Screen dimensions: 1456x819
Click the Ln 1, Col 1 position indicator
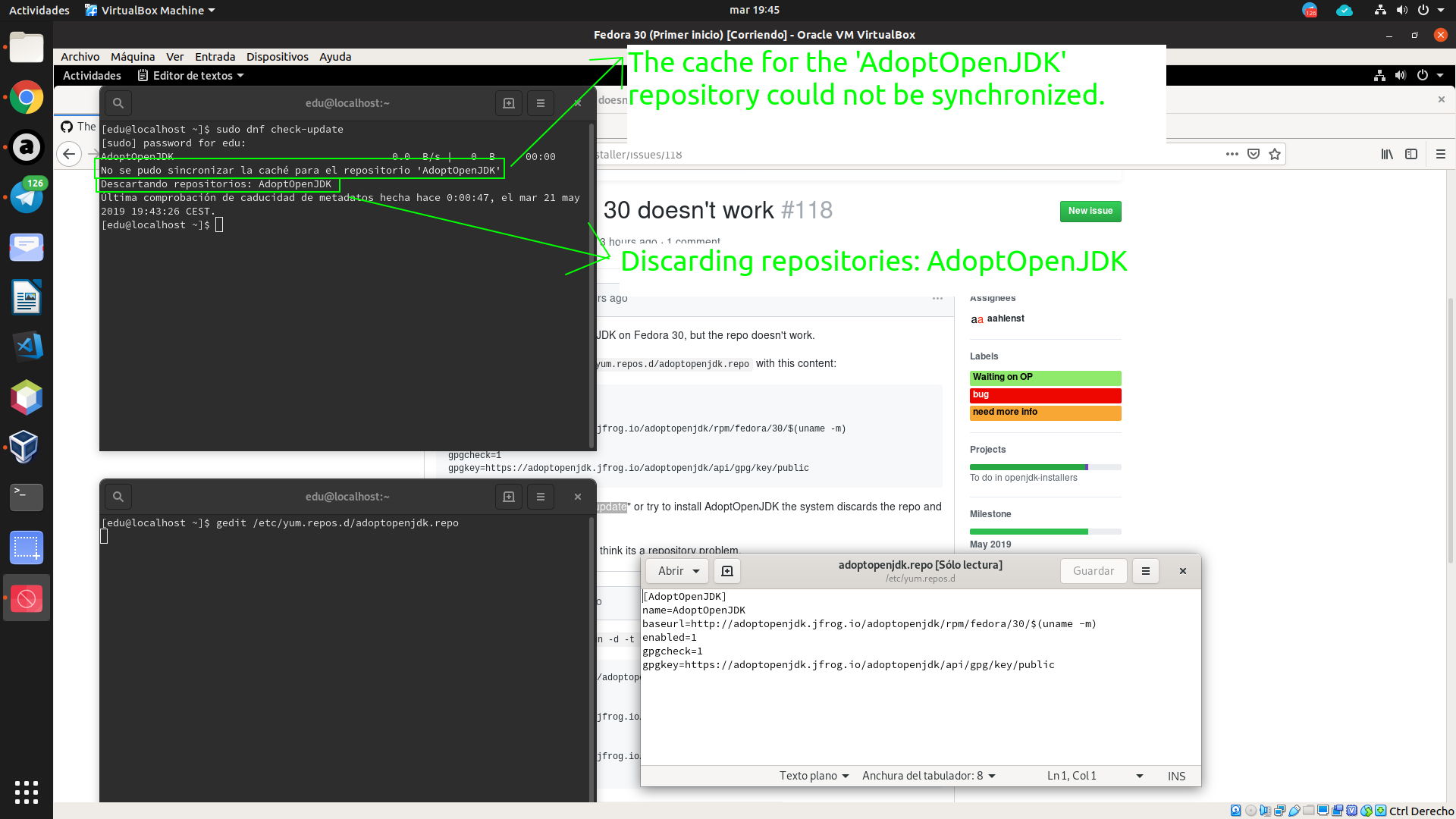pos(1072,776)
